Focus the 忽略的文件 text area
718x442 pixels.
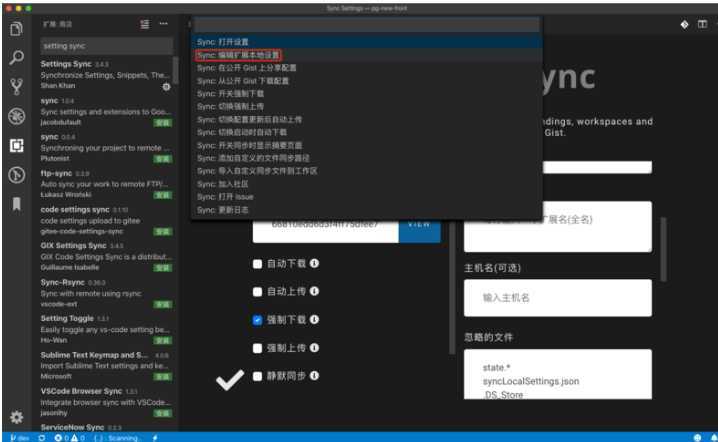click(x=558, y=374)
